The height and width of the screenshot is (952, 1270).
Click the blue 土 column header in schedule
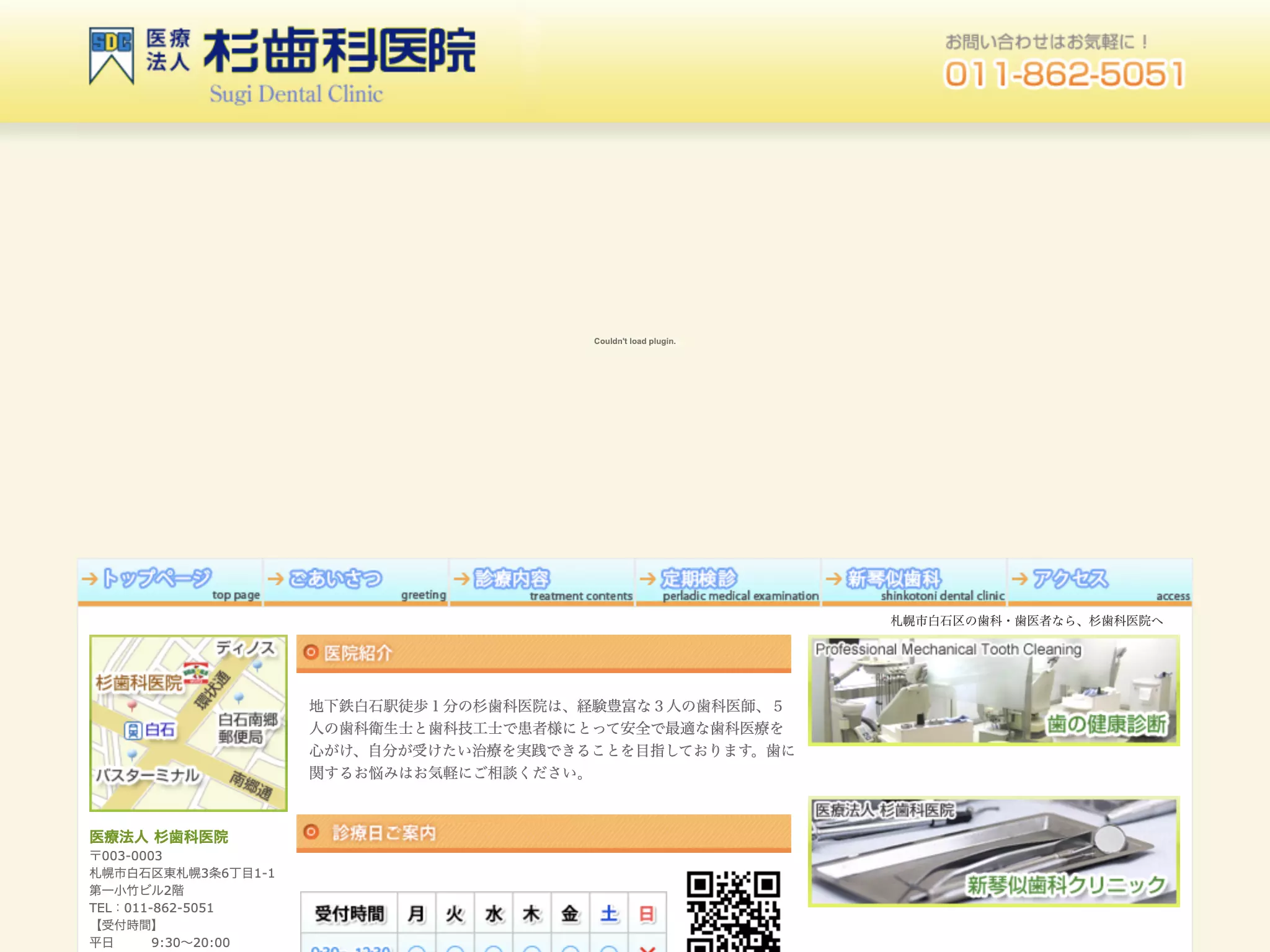click(x=609, y=914)
